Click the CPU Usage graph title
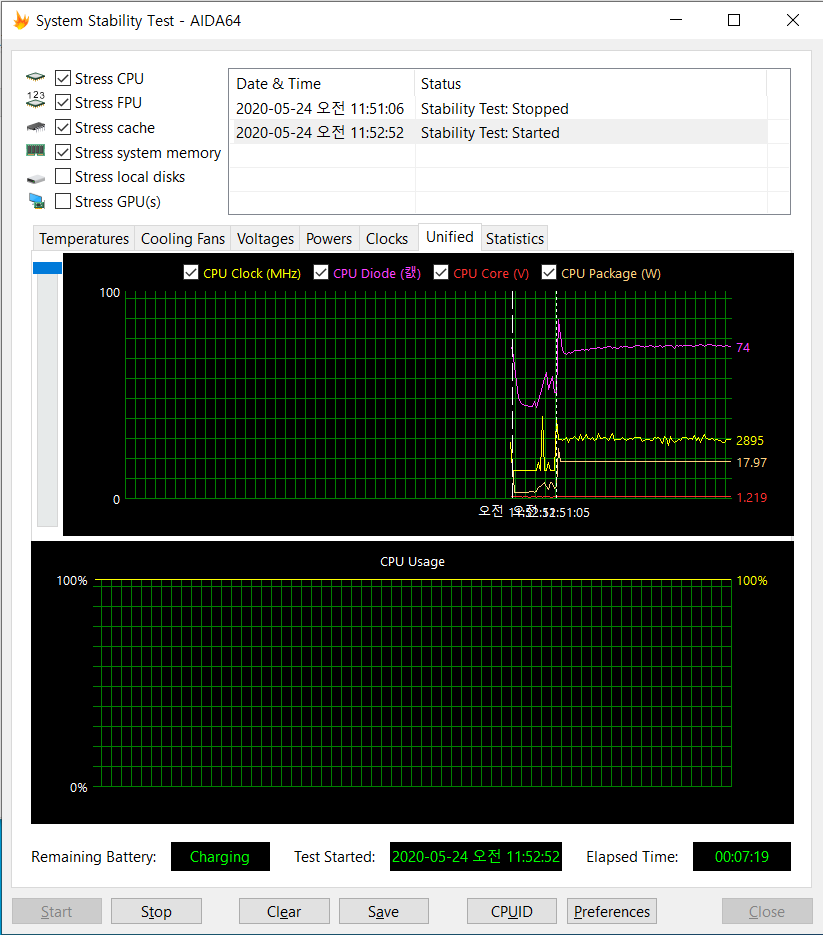823x935 pixels. pyautogui.click(x=413, y=562)
